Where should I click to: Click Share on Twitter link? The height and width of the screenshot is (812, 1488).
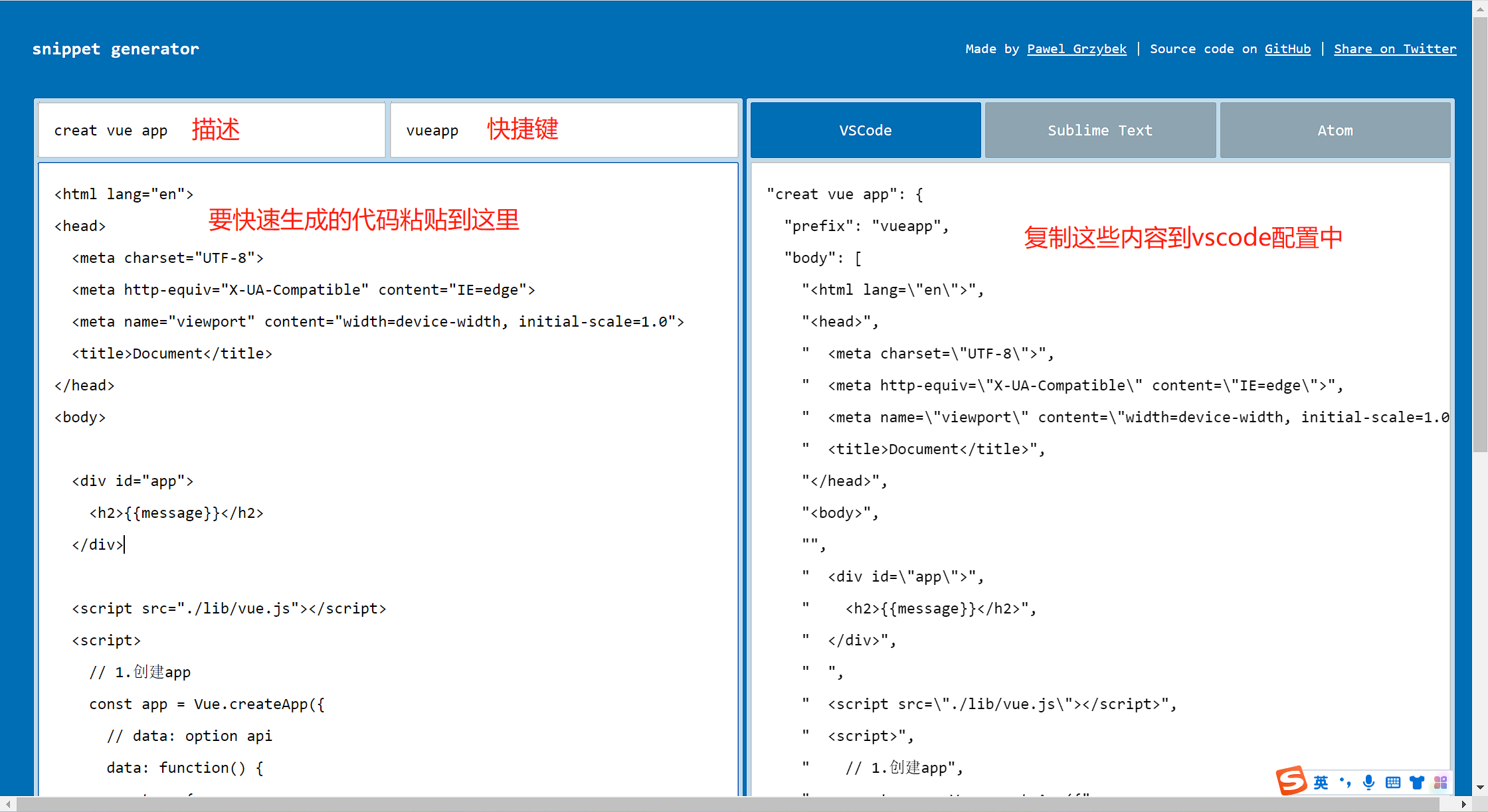(x=1394, y=48)
